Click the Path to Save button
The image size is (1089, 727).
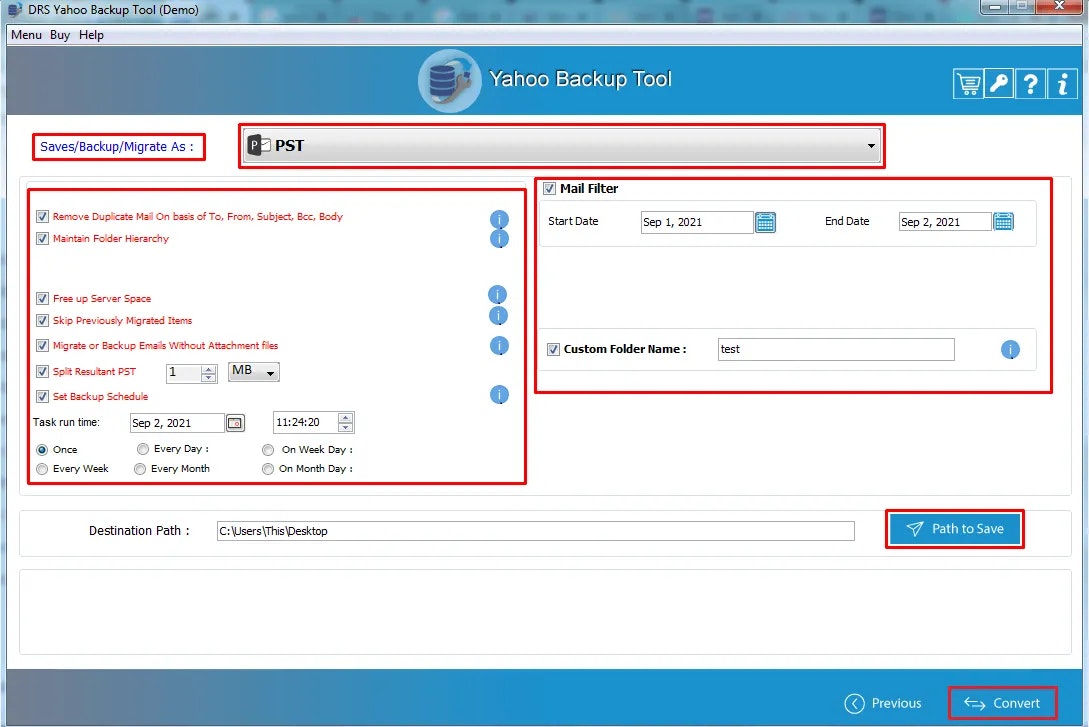point(955,529)
